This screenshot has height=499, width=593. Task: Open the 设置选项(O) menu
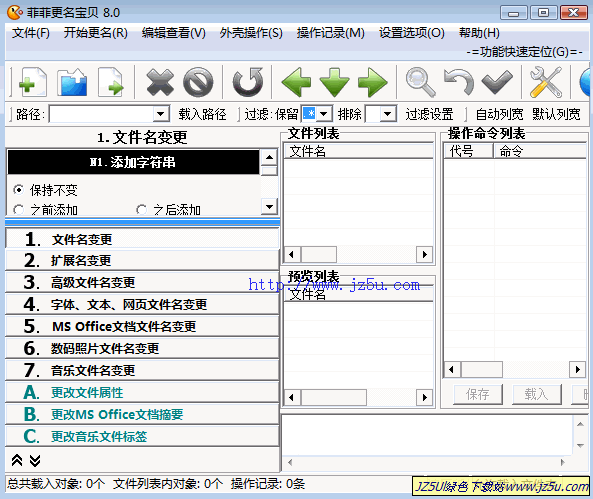pos(412,33)
